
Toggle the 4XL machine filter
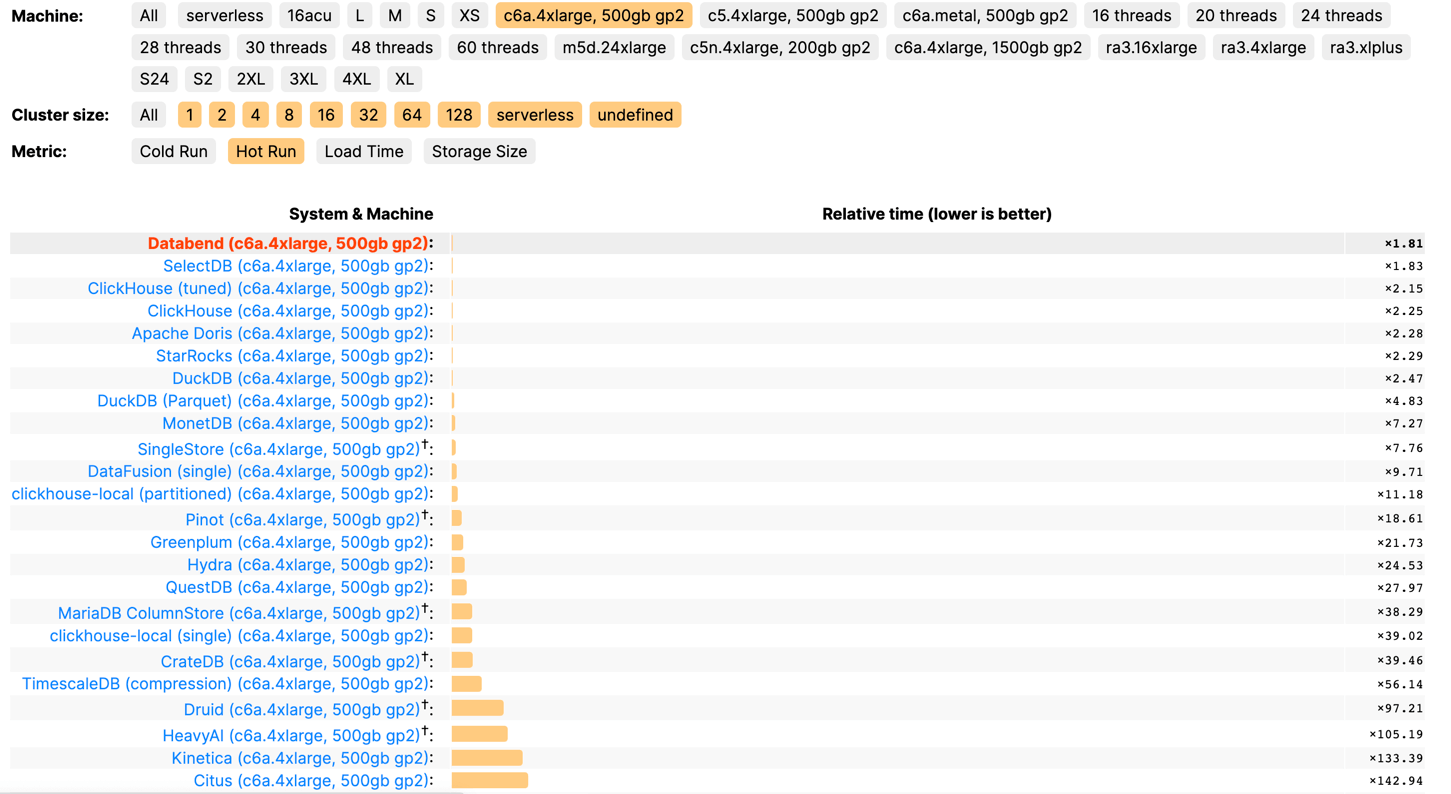tap(356, 79)
